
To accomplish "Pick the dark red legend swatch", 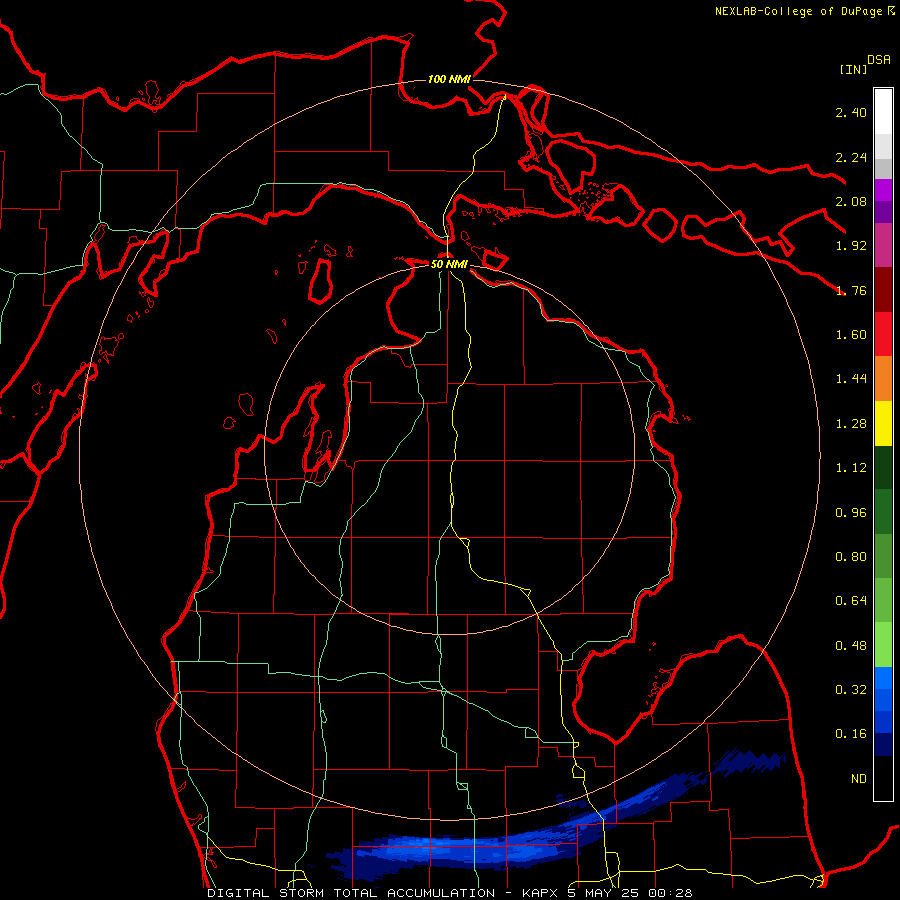I will tap(883, 290).
